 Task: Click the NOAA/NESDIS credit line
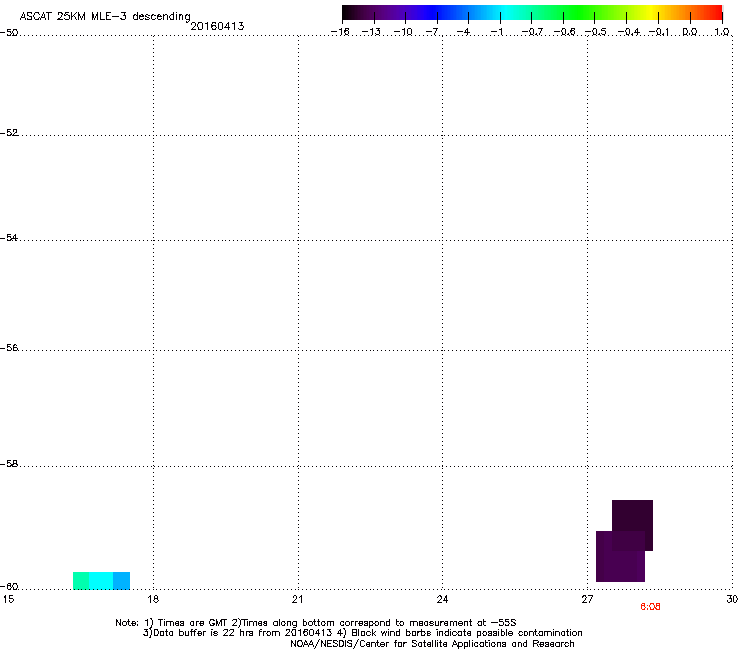click(432, 644)
